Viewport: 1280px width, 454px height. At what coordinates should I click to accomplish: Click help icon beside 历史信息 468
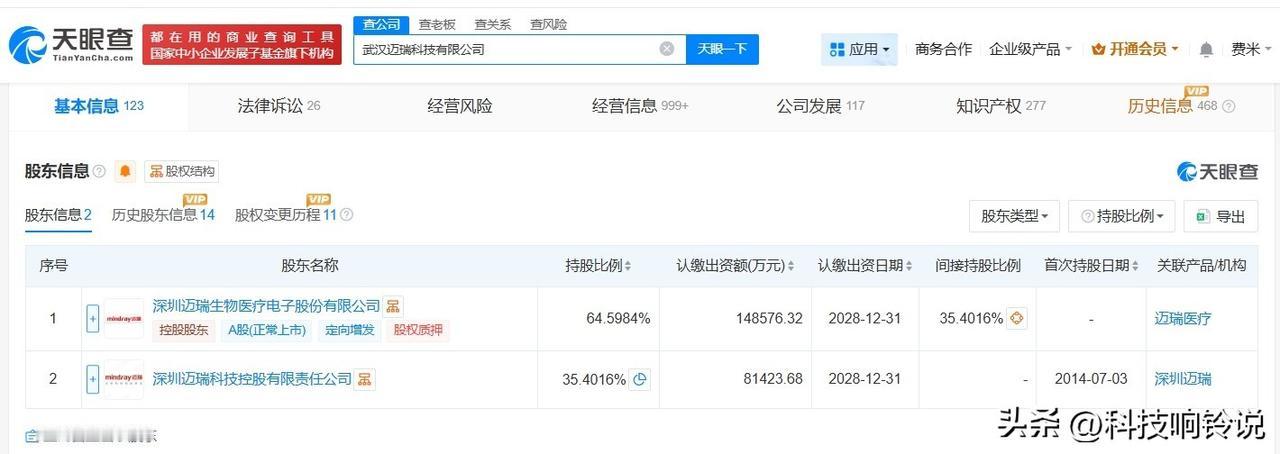tap(1228, 106)
